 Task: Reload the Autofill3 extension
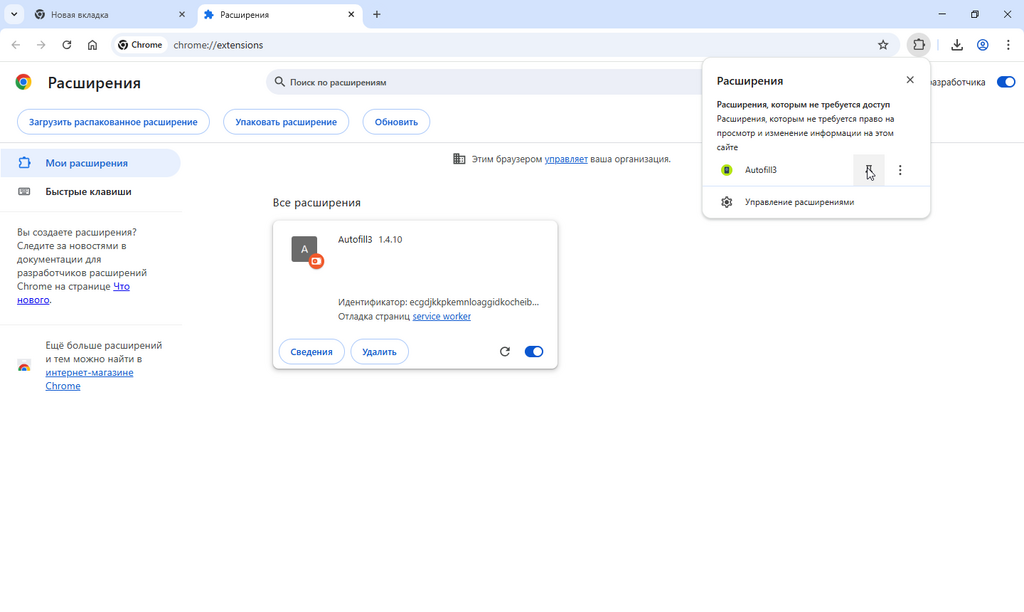pyautogui.click(x=505, y=352)
